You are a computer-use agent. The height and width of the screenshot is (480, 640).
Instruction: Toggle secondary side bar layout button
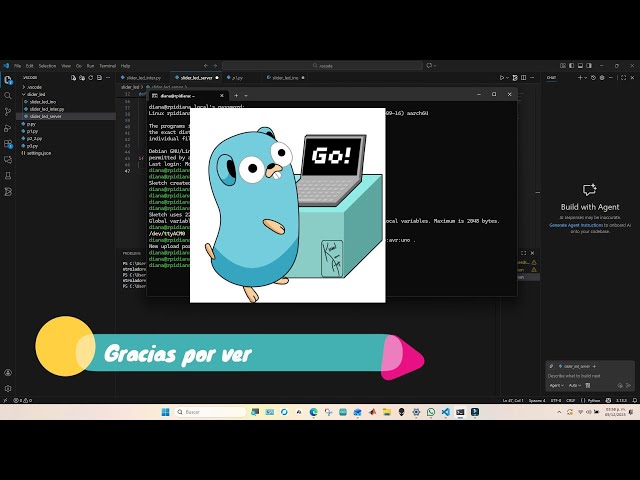(589, 65)
